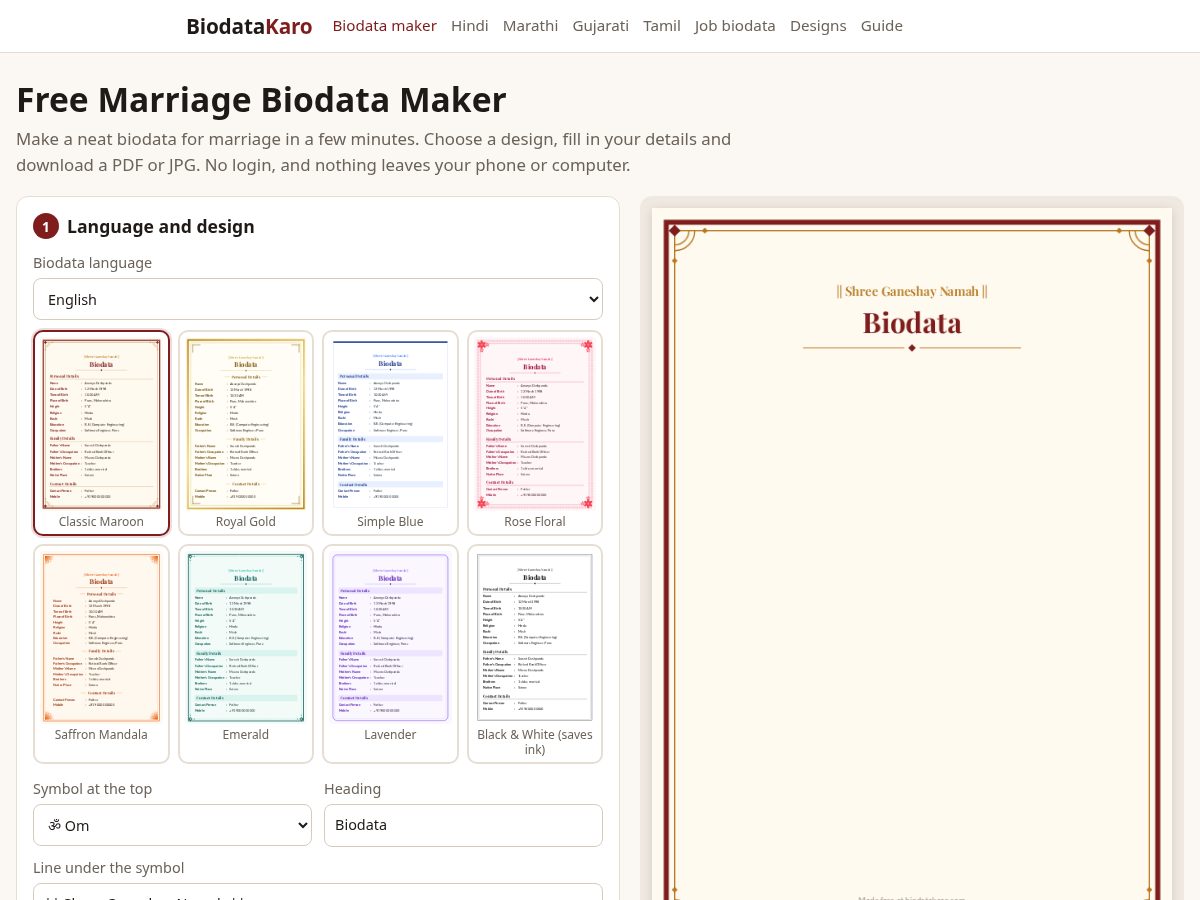
Task: Click the Line under the symbol field
Action: pyautogui.click(x=318, y=892)
